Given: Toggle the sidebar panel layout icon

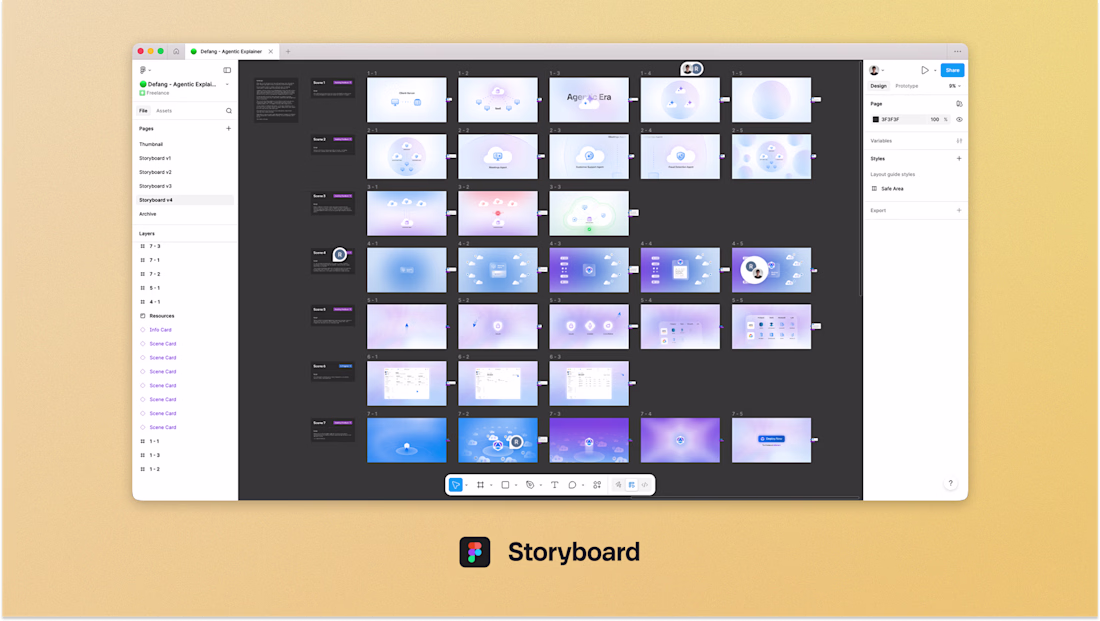Looking at the screenshot, I should pos(227,70).
